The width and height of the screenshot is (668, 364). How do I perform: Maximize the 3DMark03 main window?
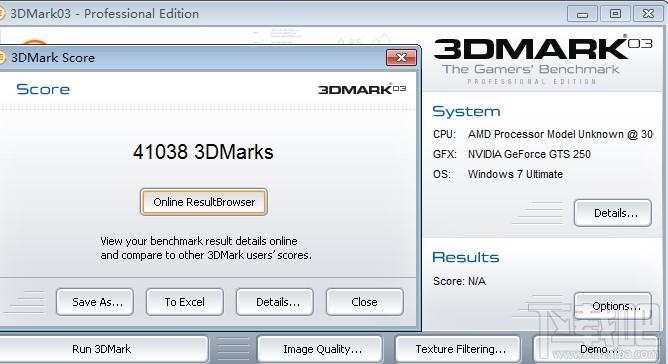click(x=615, y=14)
